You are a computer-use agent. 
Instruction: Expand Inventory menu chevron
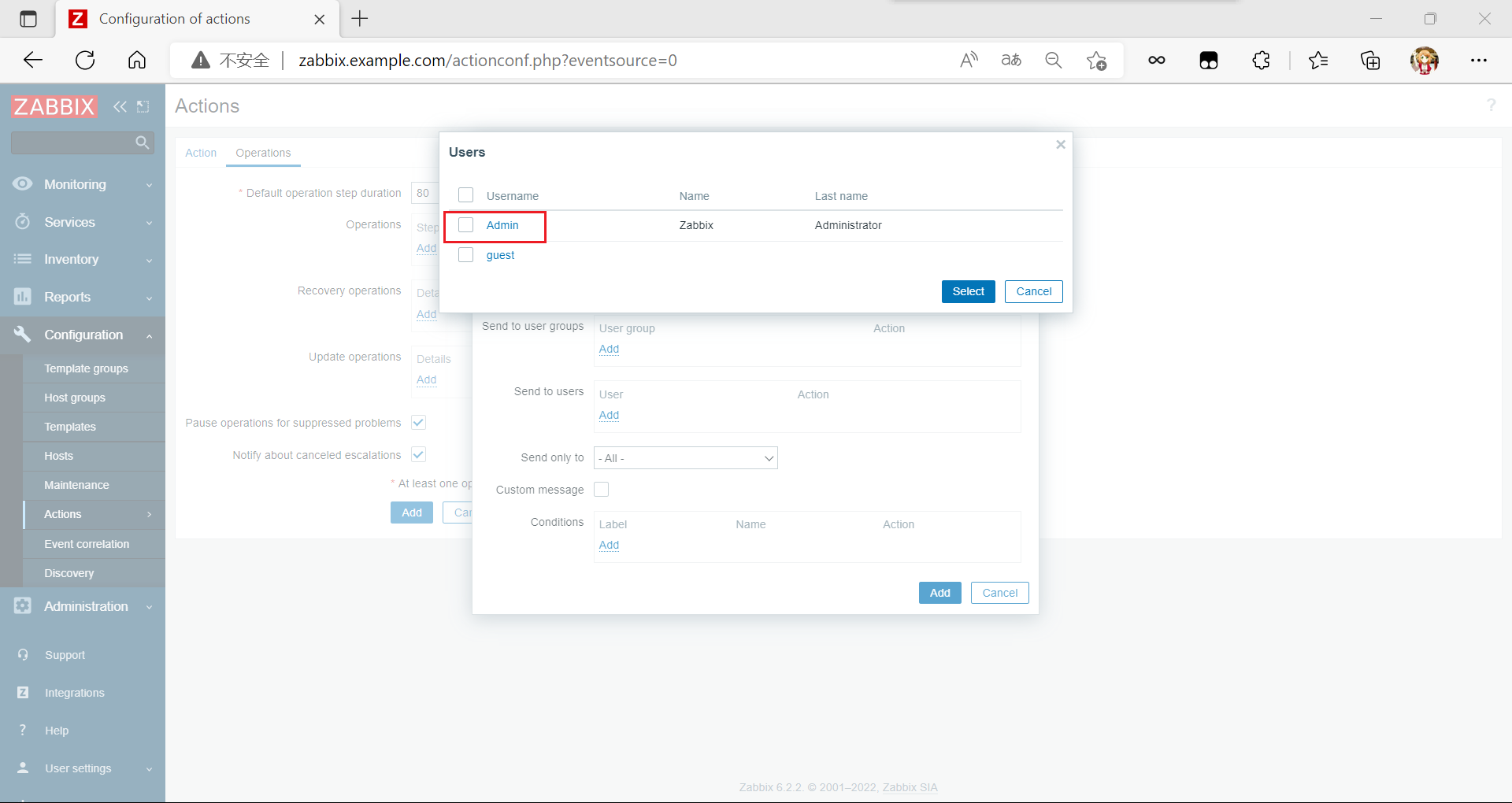tap(149, 260)
